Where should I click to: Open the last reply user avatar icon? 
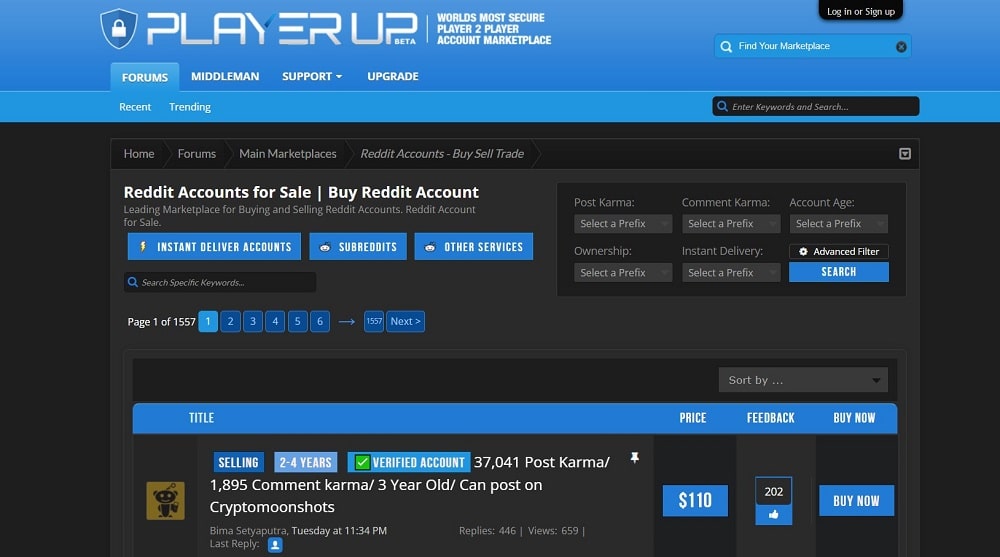275,545
